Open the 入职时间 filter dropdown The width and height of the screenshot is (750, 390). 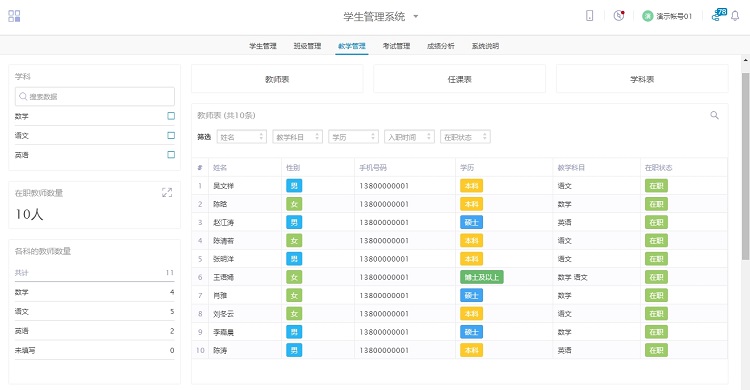pyautogui.click(x=409, y=137)
